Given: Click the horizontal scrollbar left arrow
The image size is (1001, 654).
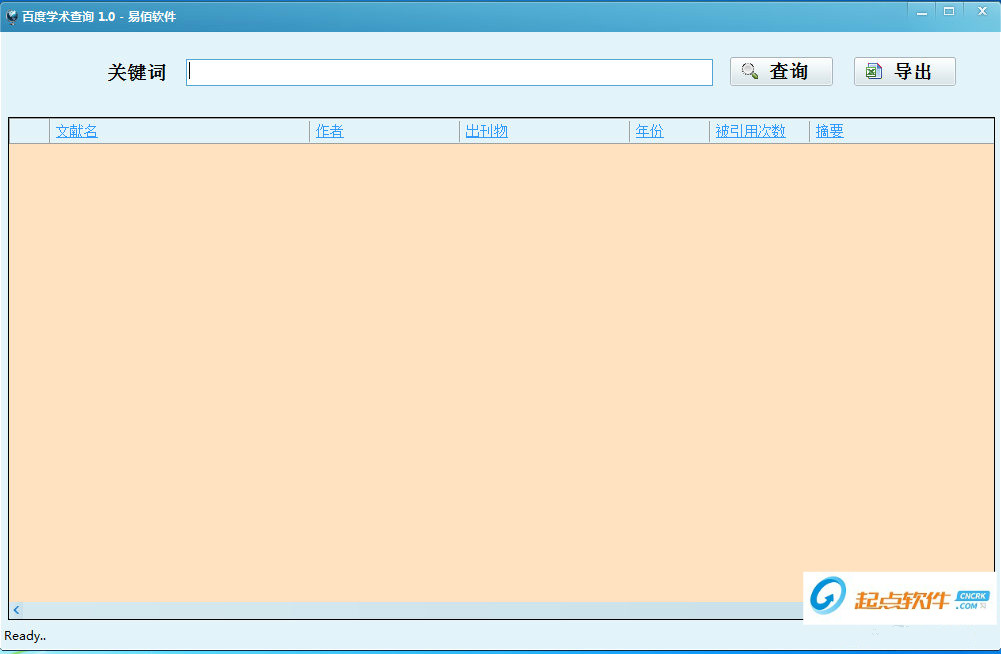Looking at the screenshot, I should (x=17, y=610).
